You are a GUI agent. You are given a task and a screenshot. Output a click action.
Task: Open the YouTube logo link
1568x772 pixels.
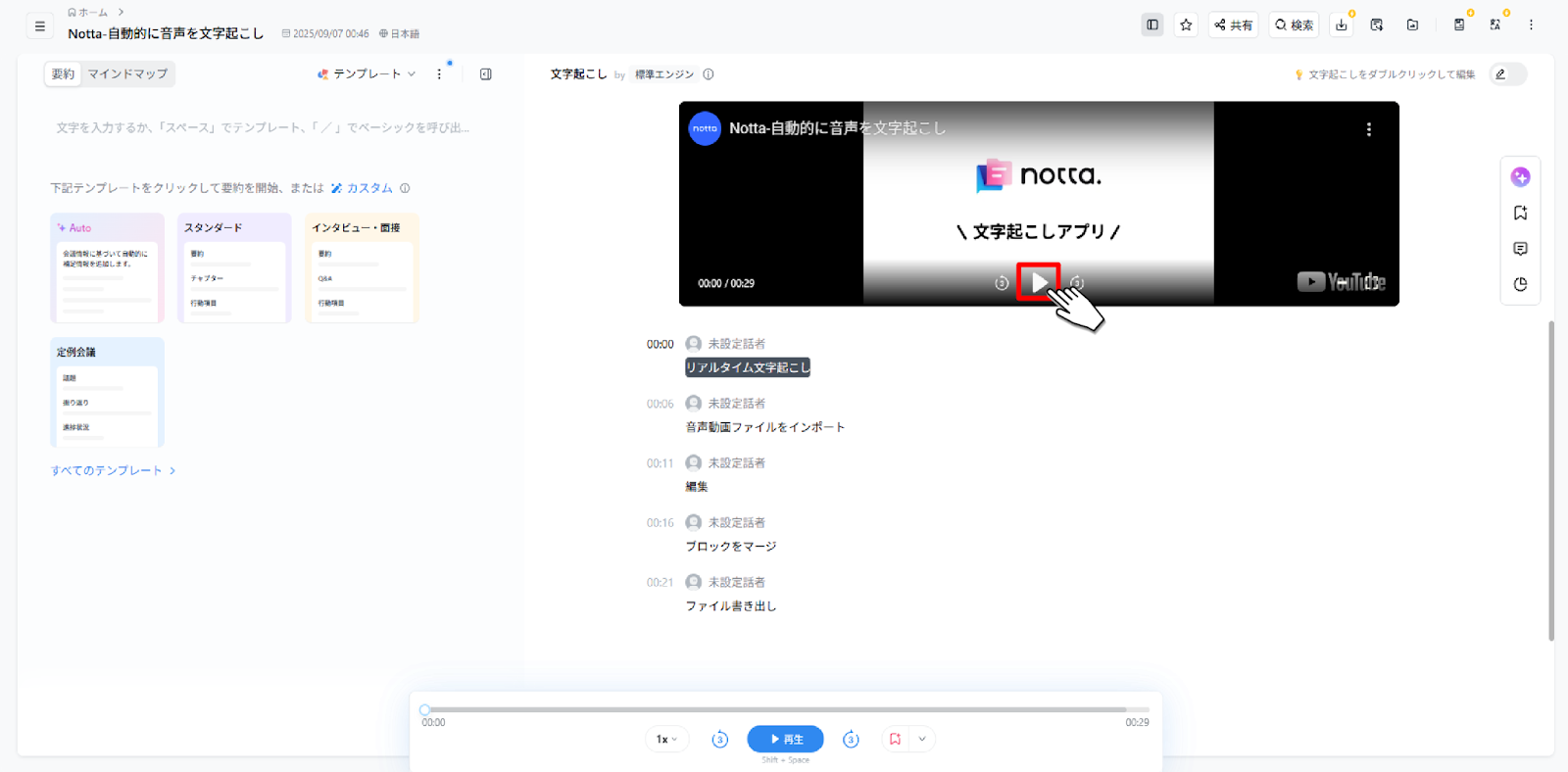tap(1341, 282)
